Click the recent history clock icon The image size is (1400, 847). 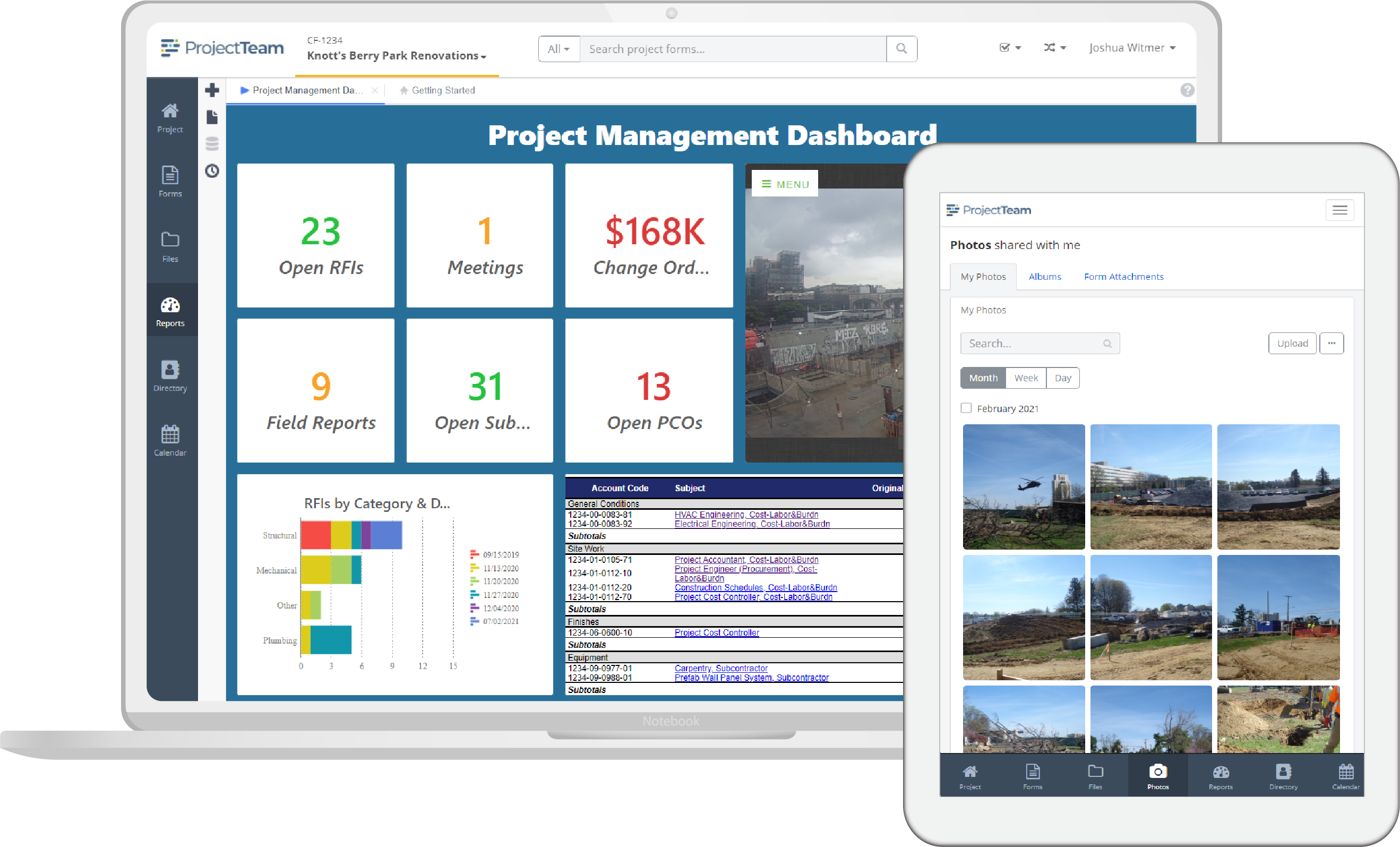[212, 170]
